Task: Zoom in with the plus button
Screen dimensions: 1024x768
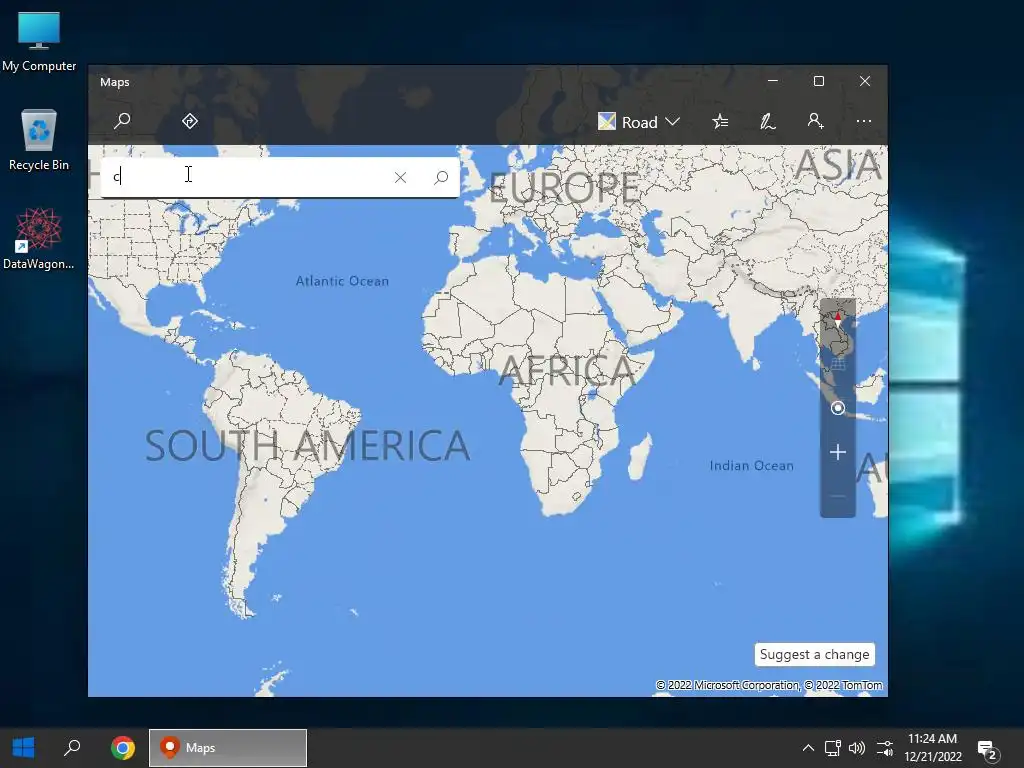Action: click(838, 452)
